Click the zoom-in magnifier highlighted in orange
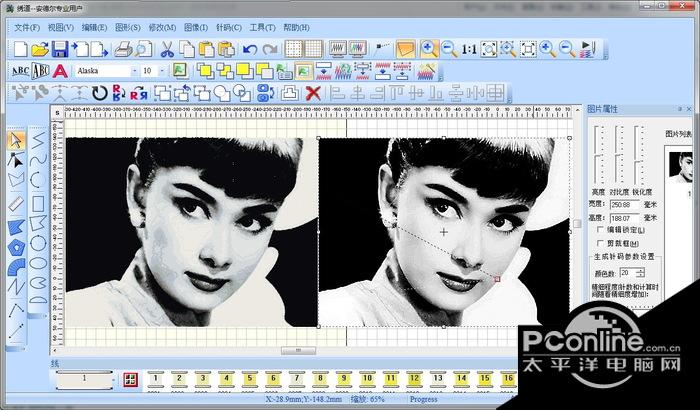700x410 pixels. 429,49
